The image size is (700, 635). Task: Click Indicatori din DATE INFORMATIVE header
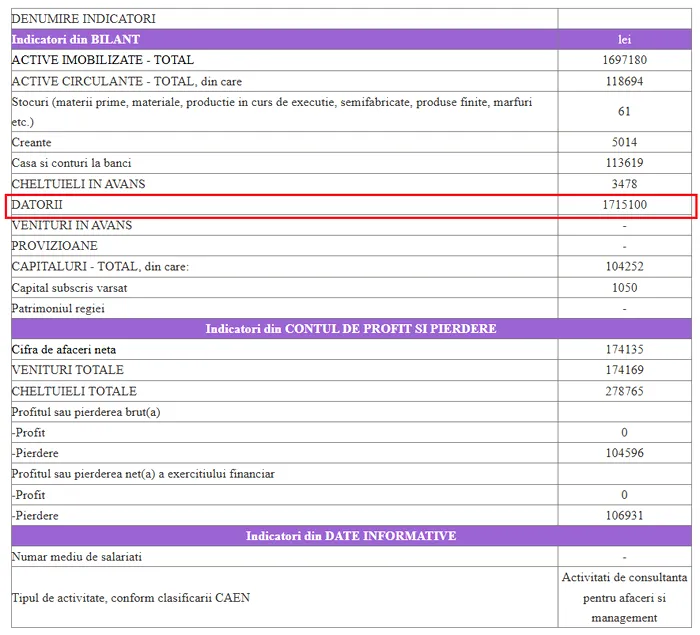click(350, 536)
